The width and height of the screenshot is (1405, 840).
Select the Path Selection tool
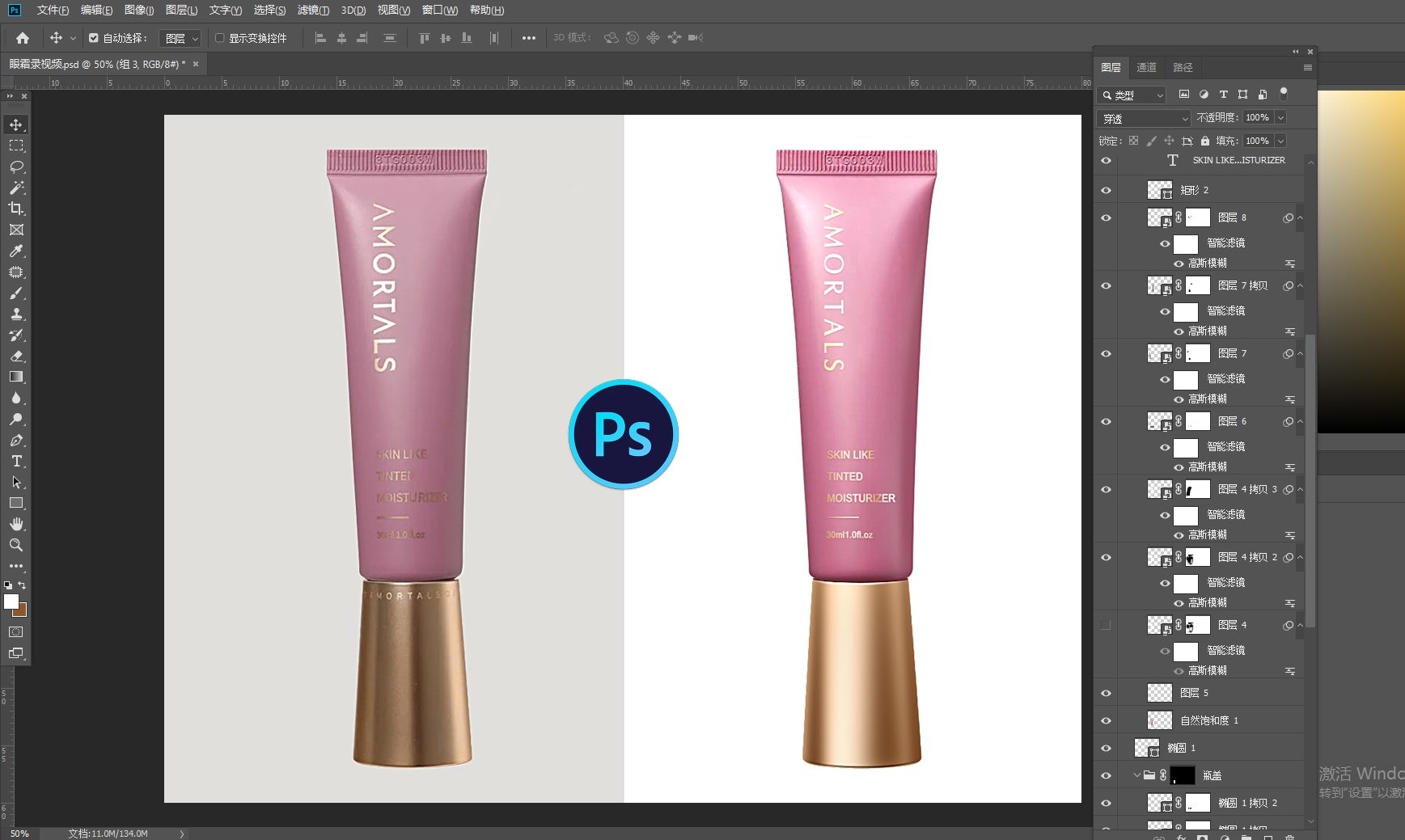pos(16,482)
